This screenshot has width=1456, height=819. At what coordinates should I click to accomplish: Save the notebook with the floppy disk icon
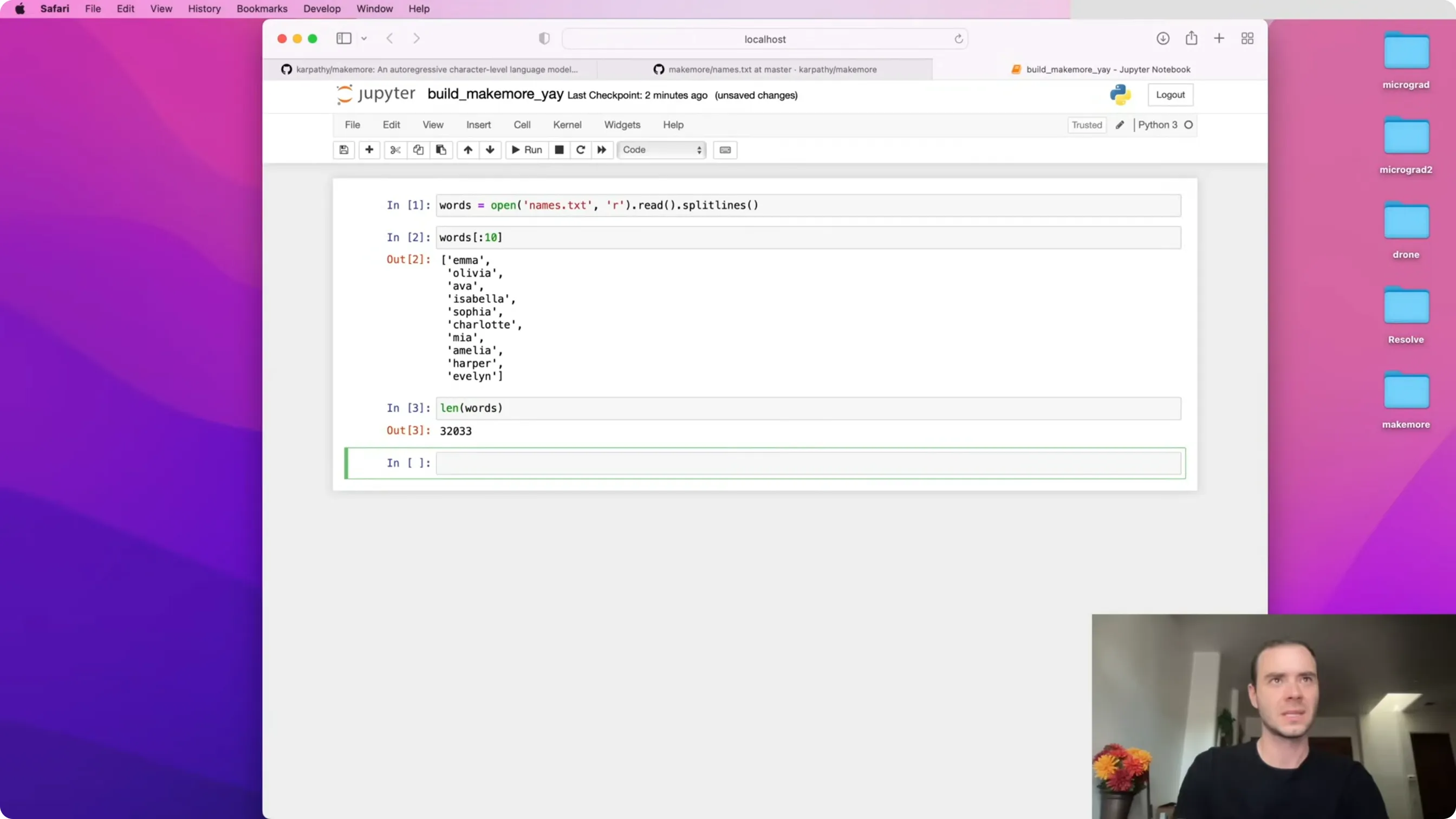tap(343, 150)
